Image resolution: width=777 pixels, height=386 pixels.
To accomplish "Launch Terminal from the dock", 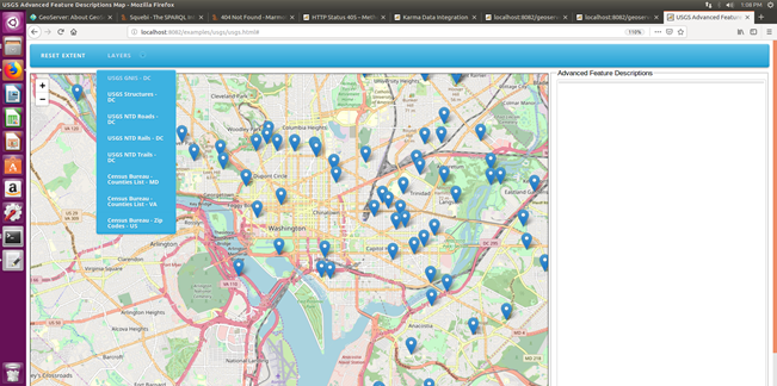I will point(12,237).
